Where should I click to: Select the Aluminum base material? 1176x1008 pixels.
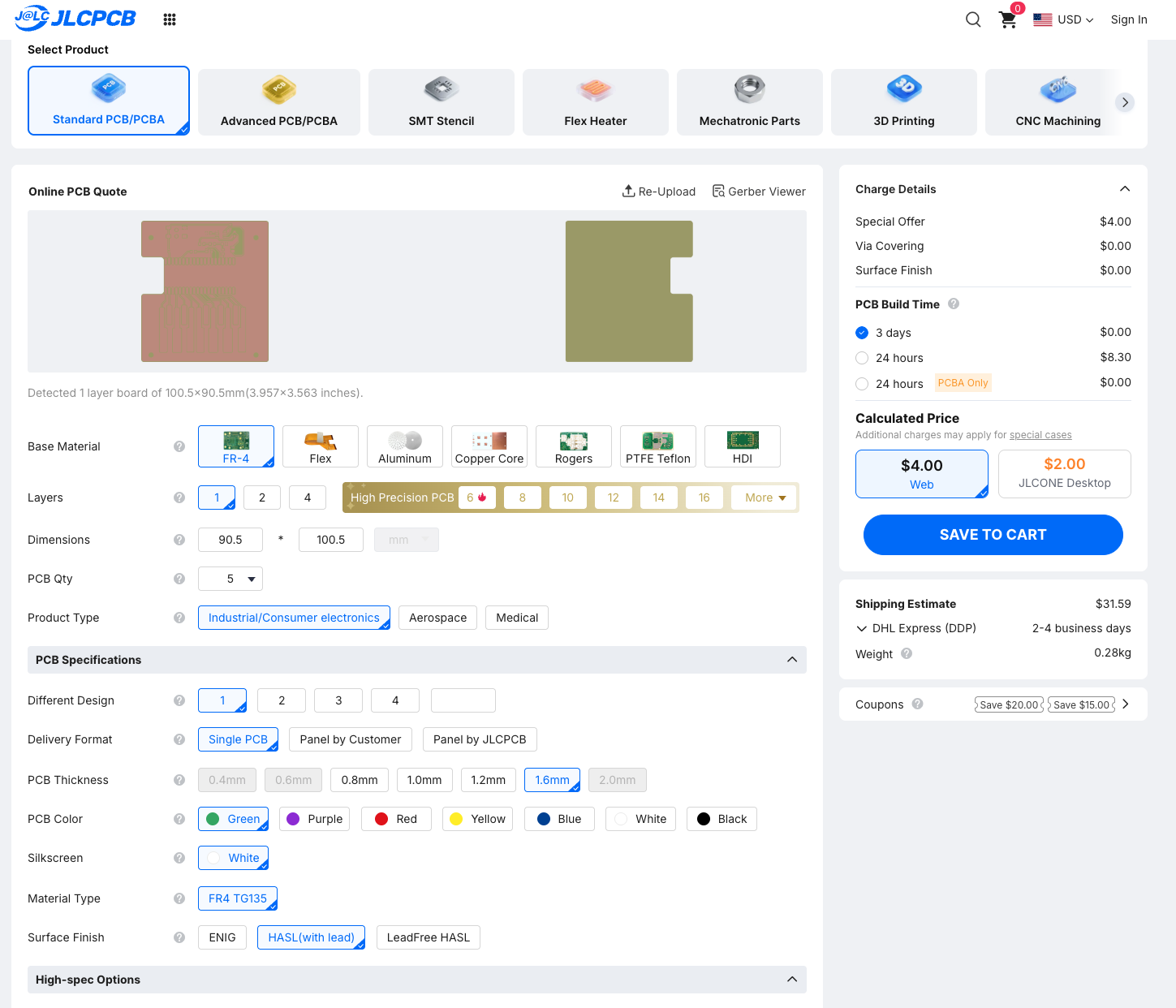coord(405,446)
